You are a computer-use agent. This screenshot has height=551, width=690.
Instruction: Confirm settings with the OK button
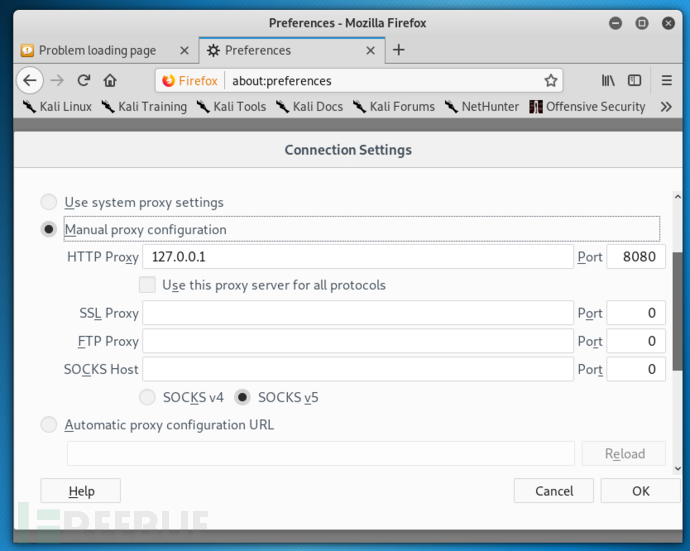(641, 491)
